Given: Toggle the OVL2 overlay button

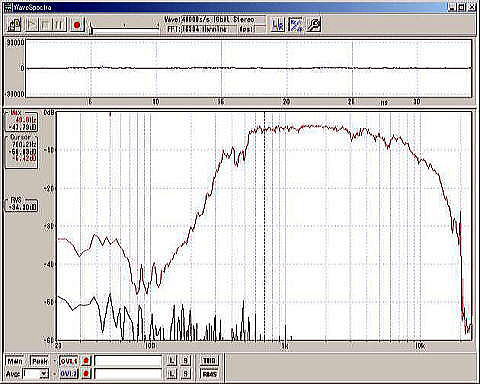Looking at the screenshot, I should coord(68,374).
